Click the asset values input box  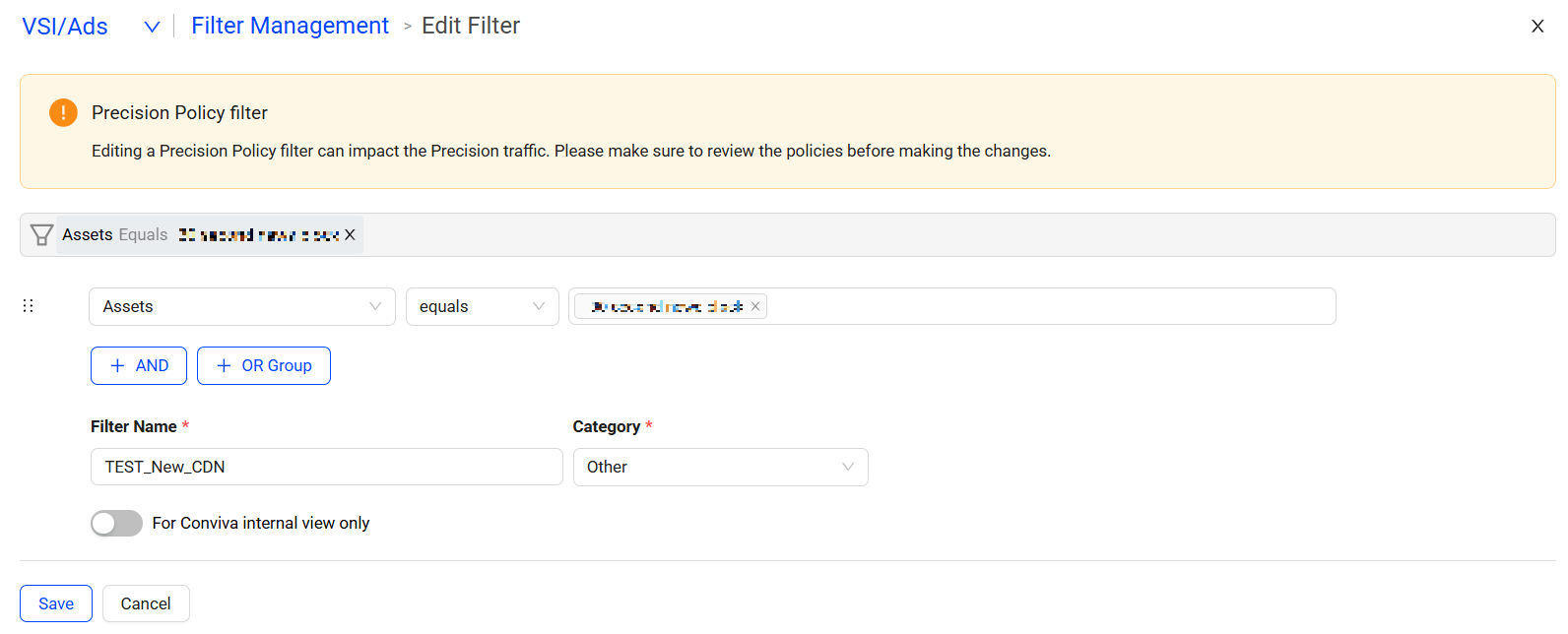coord(1049,307)
